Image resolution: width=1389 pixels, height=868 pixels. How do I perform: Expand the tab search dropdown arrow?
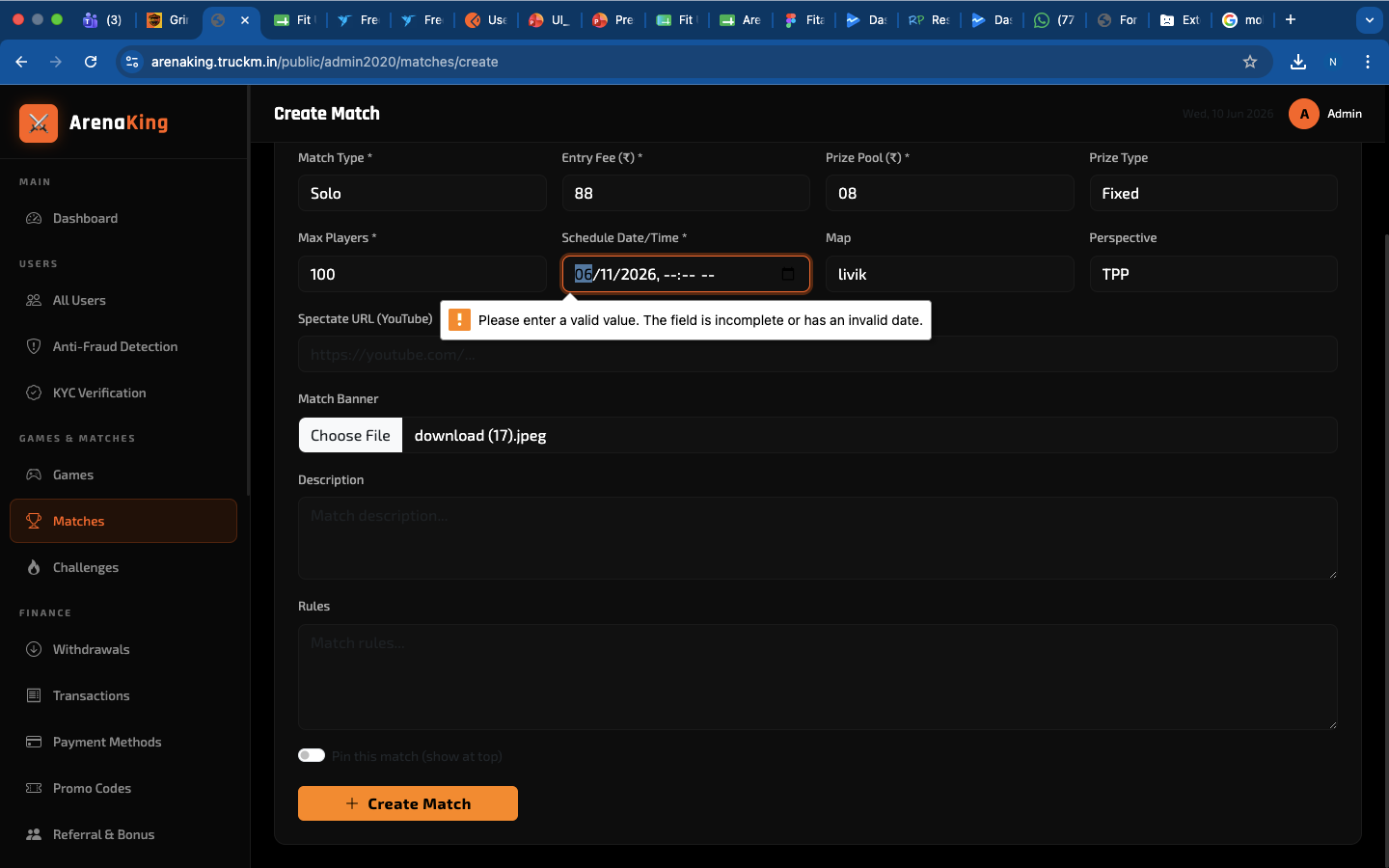coord(1369,19)
